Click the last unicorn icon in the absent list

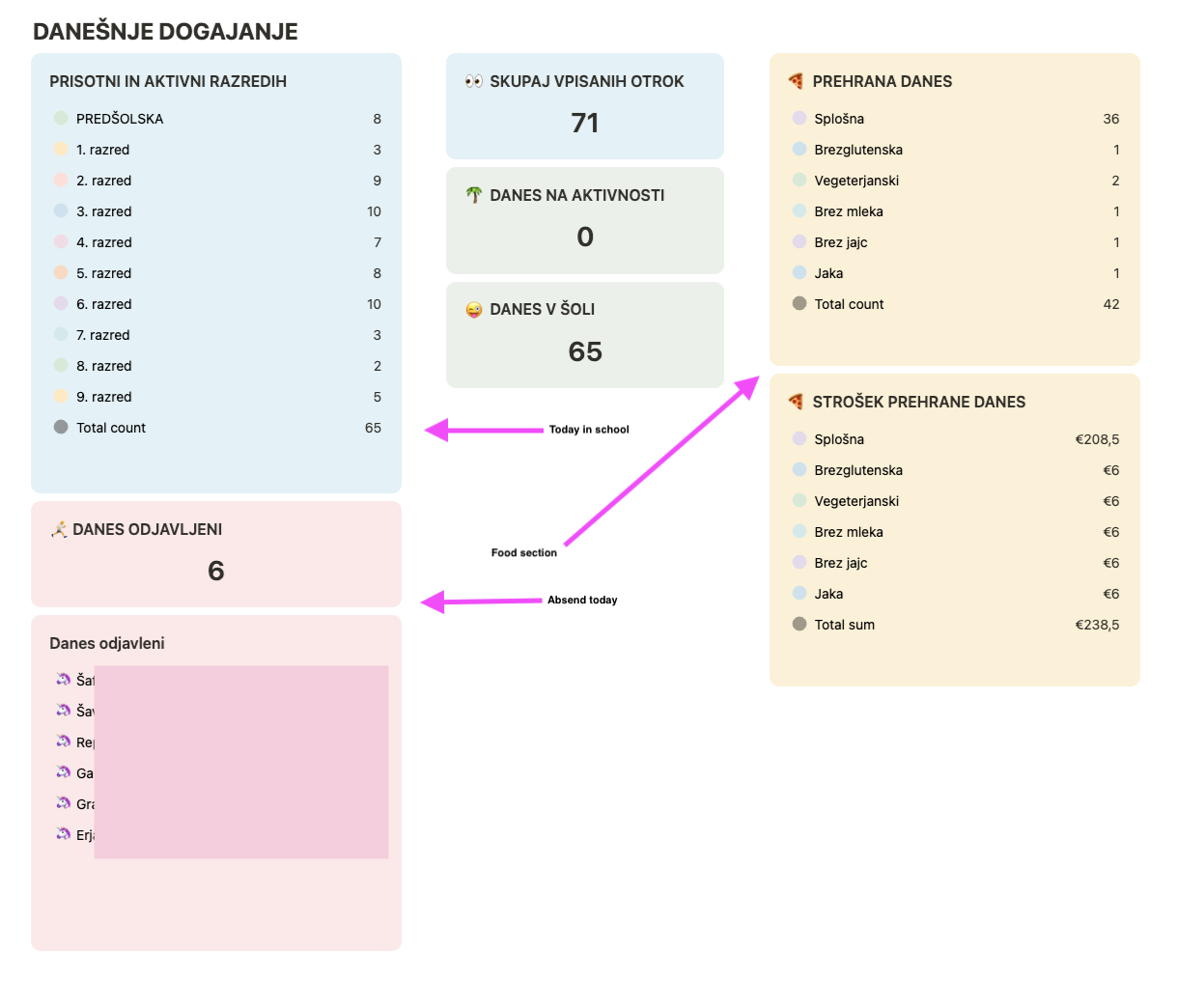coord(64,834)
